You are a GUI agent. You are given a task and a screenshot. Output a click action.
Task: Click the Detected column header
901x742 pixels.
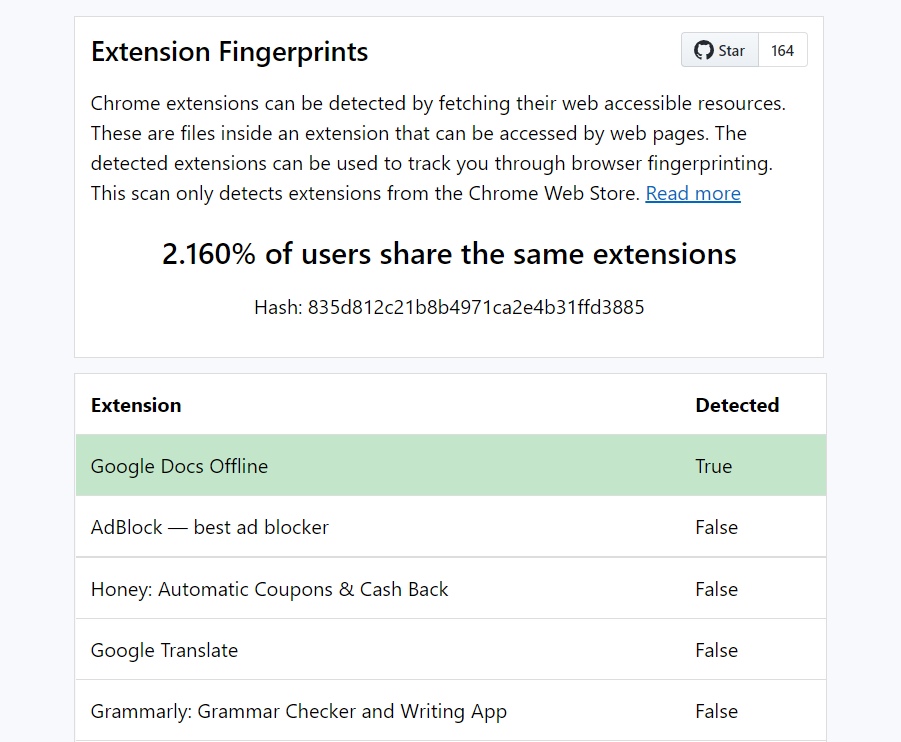736,405
